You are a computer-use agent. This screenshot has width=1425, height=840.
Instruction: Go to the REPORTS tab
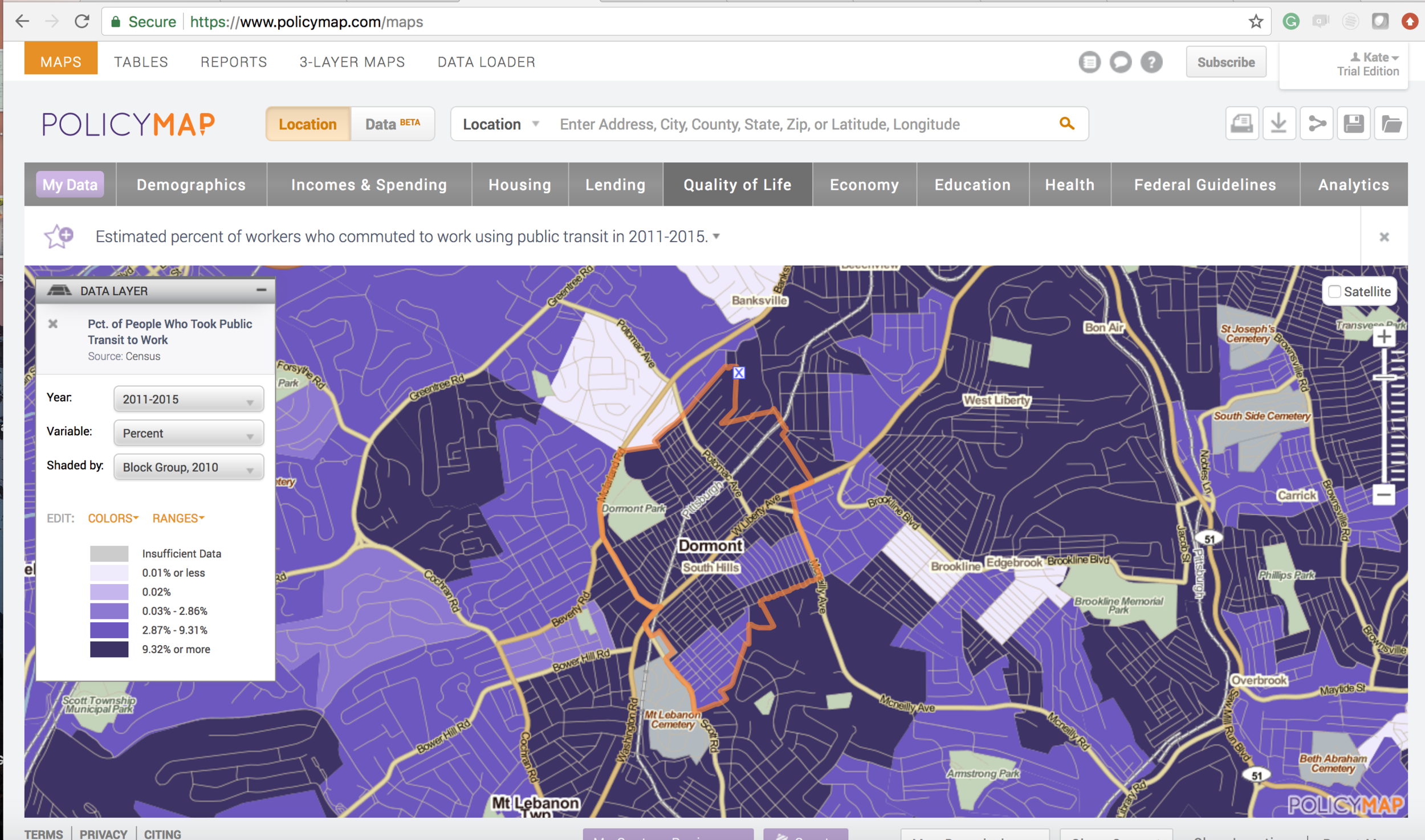(x=234, y=62)
